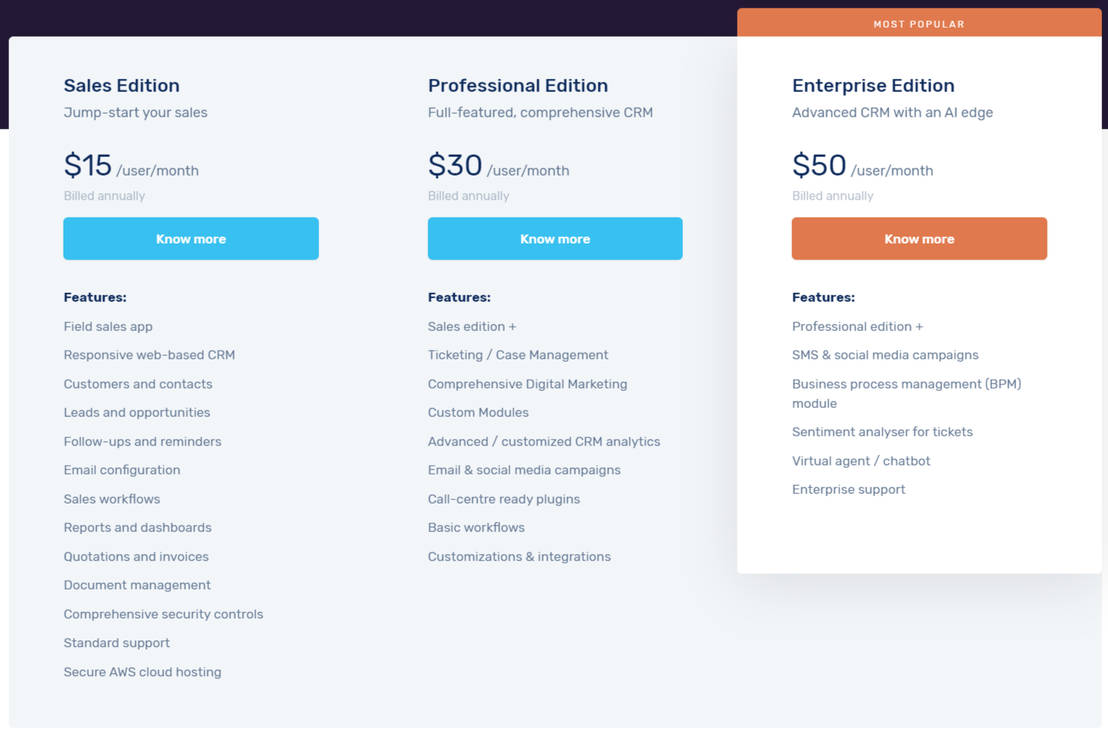Click the Features: label in Professional Edition
1108x736 pixels.
point(459,297)
